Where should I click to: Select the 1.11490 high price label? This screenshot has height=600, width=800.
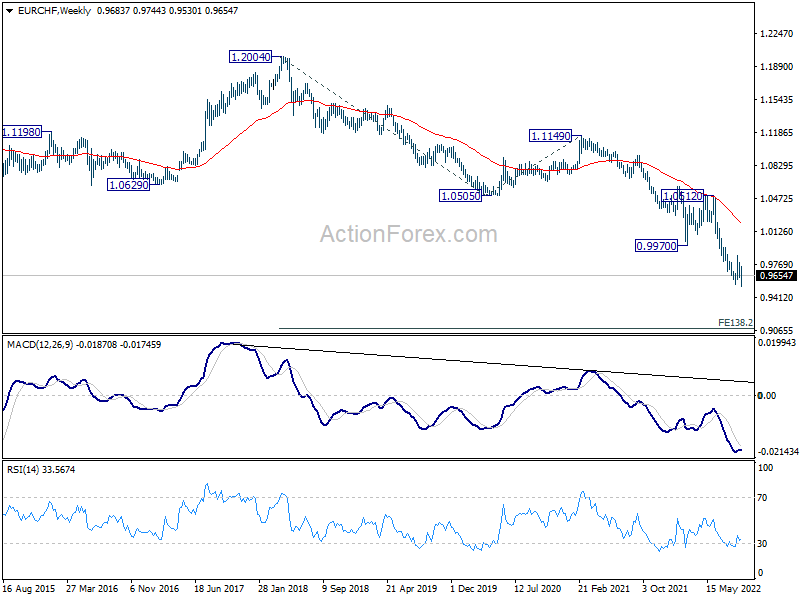(x=551, y=136)
